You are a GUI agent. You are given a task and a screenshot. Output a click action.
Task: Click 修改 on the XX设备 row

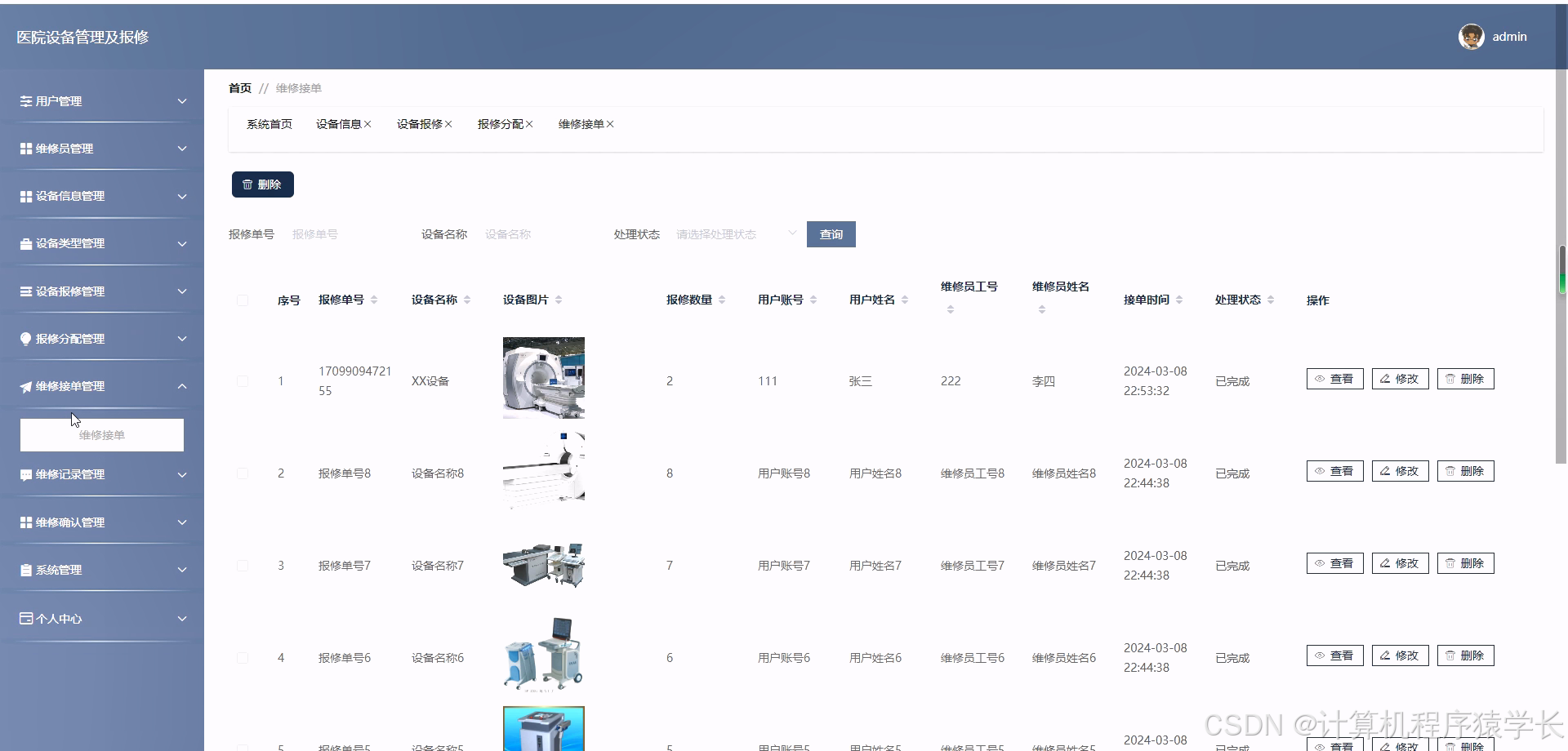pos(1399,378)
